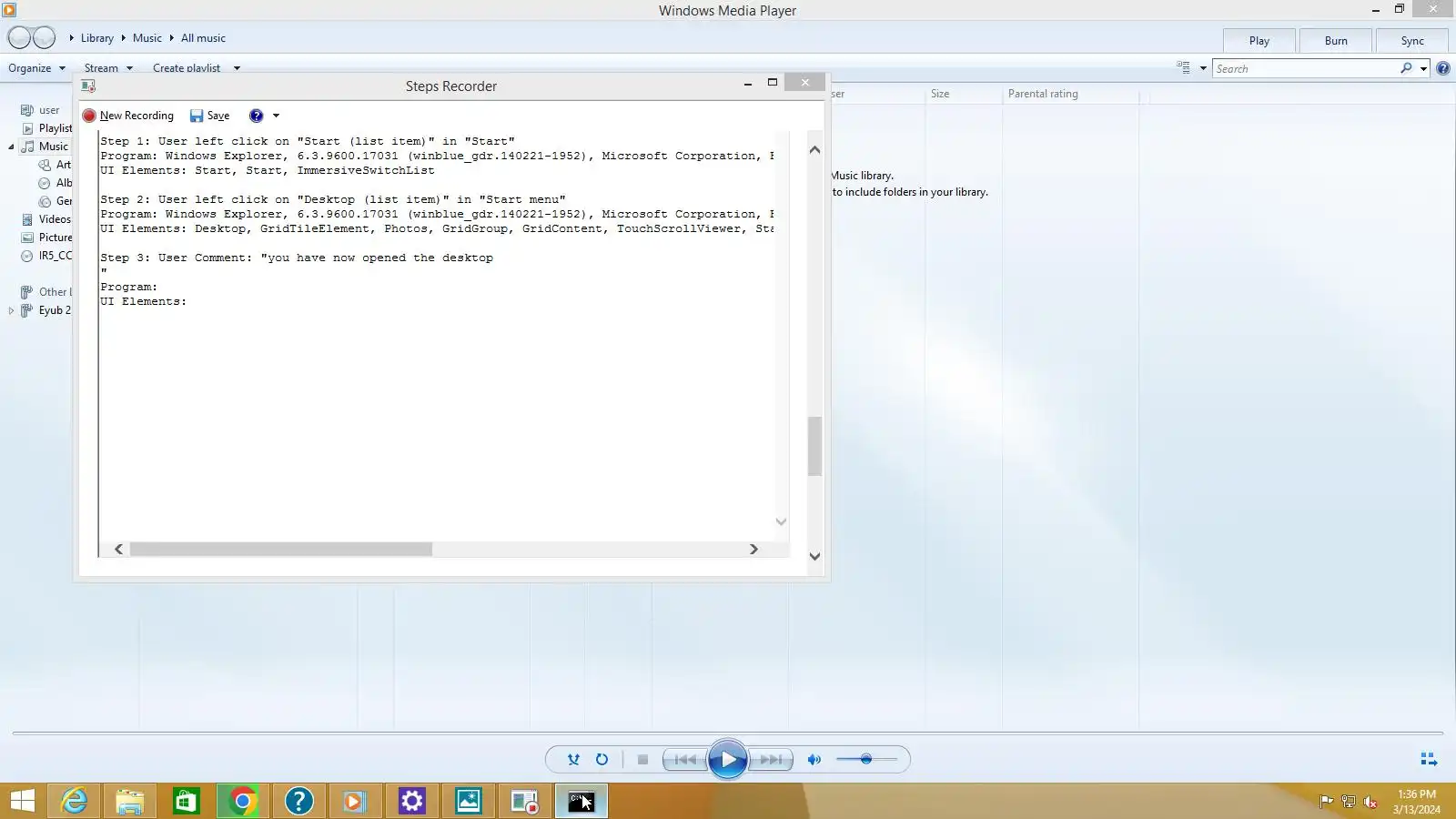The height and width of the screenshot is (819, 1456).
Task: Select Music in the navigation pane
Action: pos(53,147)
